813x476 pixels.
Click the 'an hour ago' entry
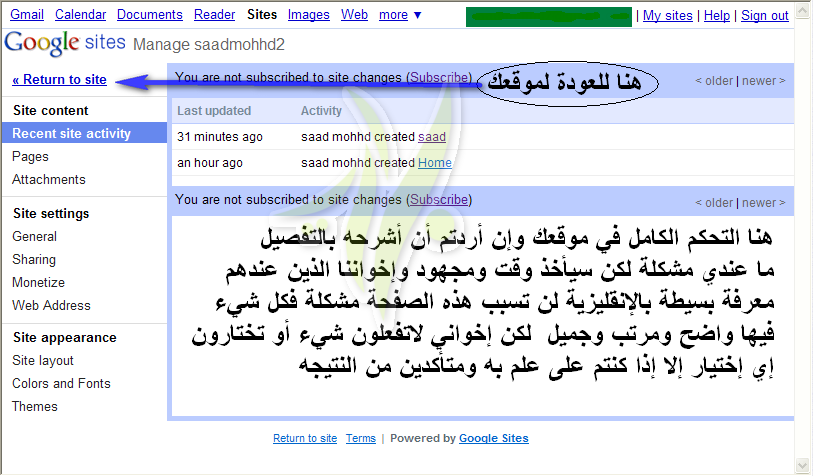[x=210, y=163]
